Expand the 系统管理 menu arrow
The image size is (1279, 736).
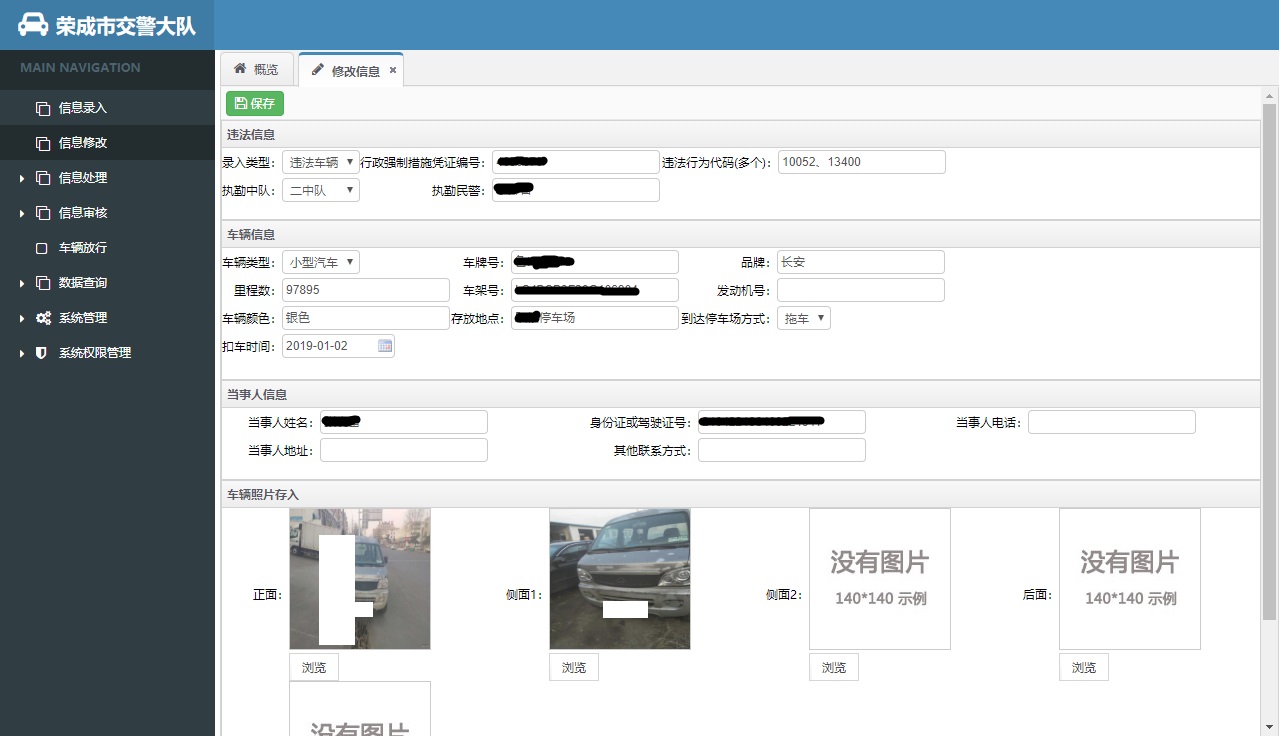22,318
